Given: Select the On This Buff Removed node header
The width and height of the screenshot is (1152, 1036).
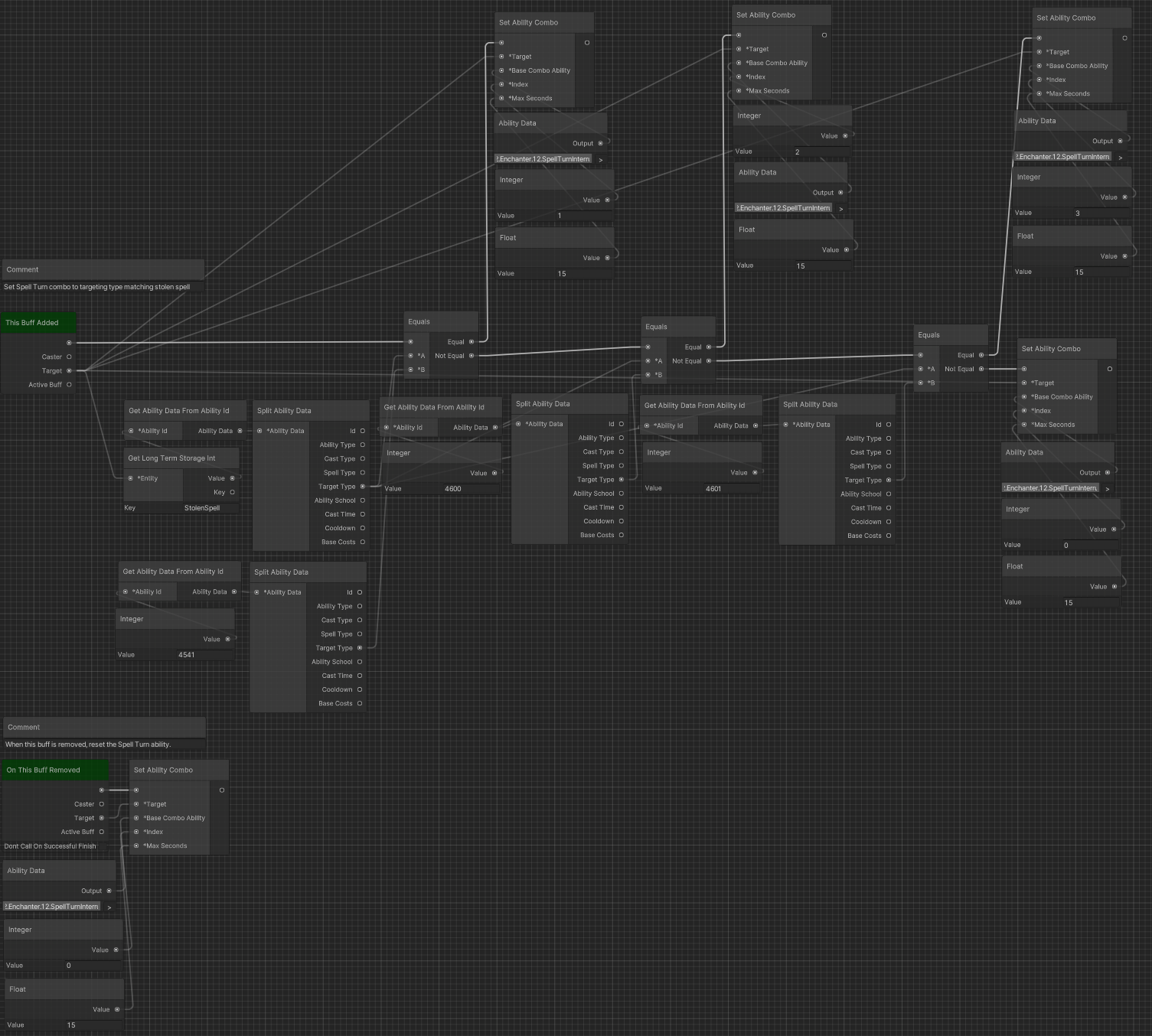Looking at the screenshot, I should point(54,770).
